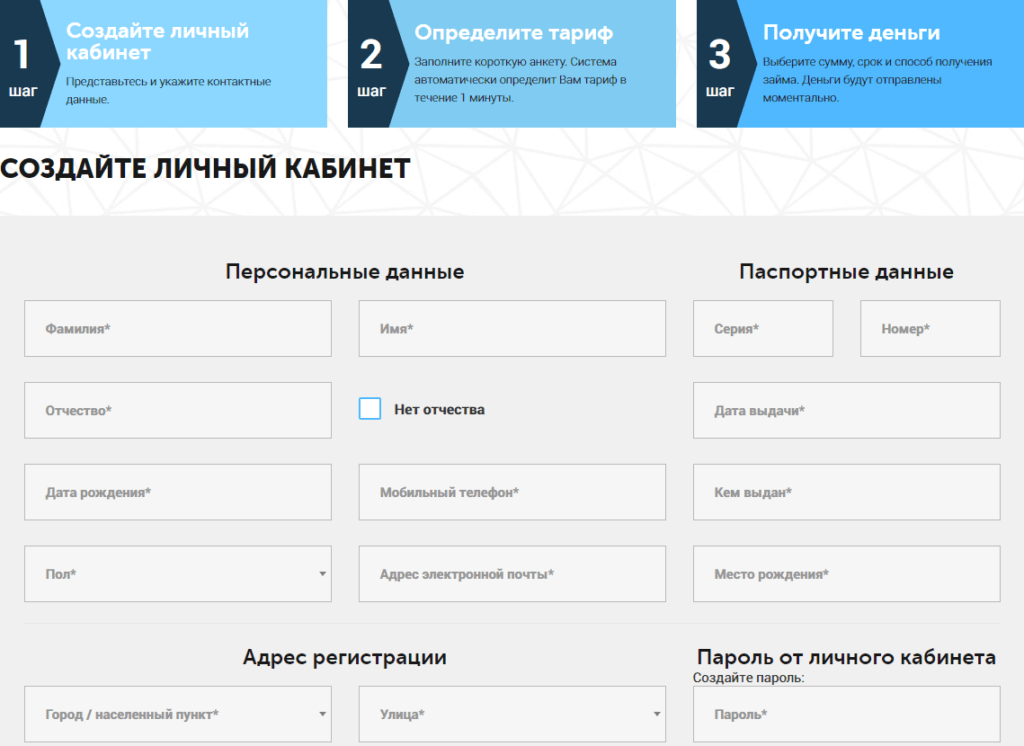This screenshot has height=746, width=1024.
Task: Check the 'Нет отчества' checkbox
Action: pyautogui.click(x=370, y=409)
